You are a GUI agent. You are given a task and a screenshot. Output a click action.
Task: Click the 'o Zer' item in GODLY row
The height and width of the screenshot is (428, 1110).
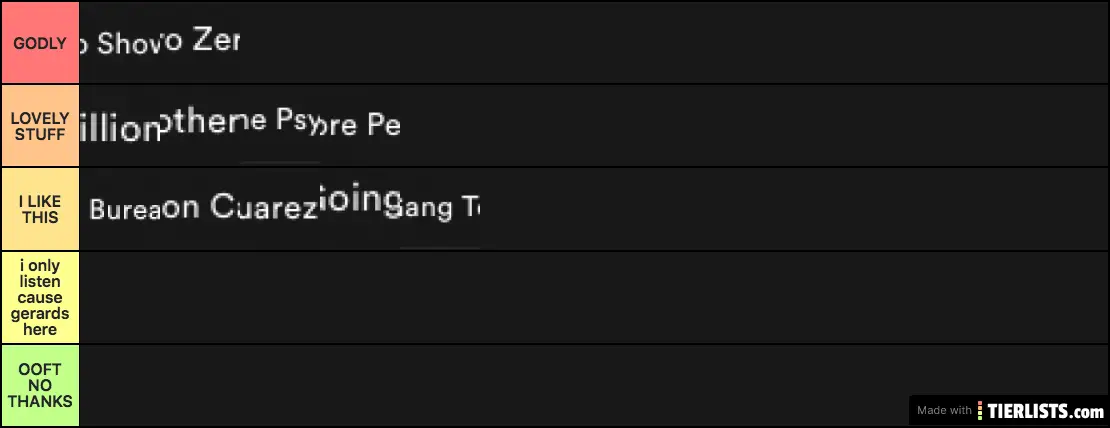pyautogui.click(x=200, y=43)
